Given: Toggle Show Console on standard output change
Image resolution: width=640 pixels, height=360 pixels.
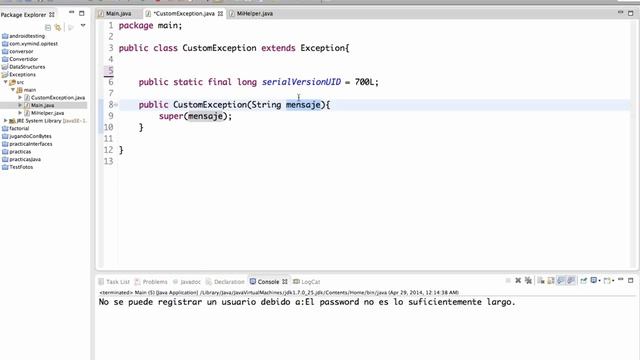Looking at the screenshot, I should [x=561, y=280].
